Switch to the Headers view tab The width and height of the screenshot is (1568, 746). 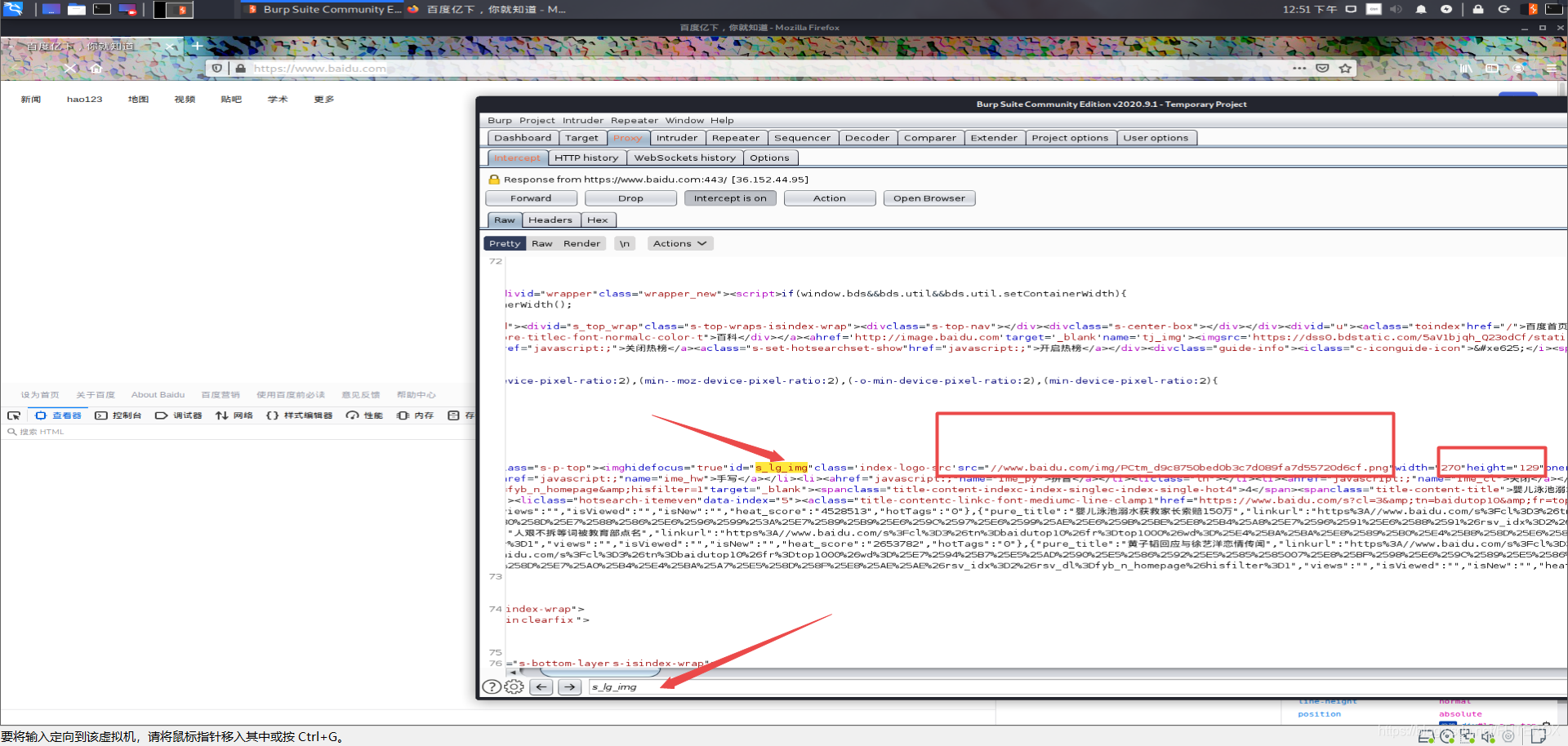(550, 220)
